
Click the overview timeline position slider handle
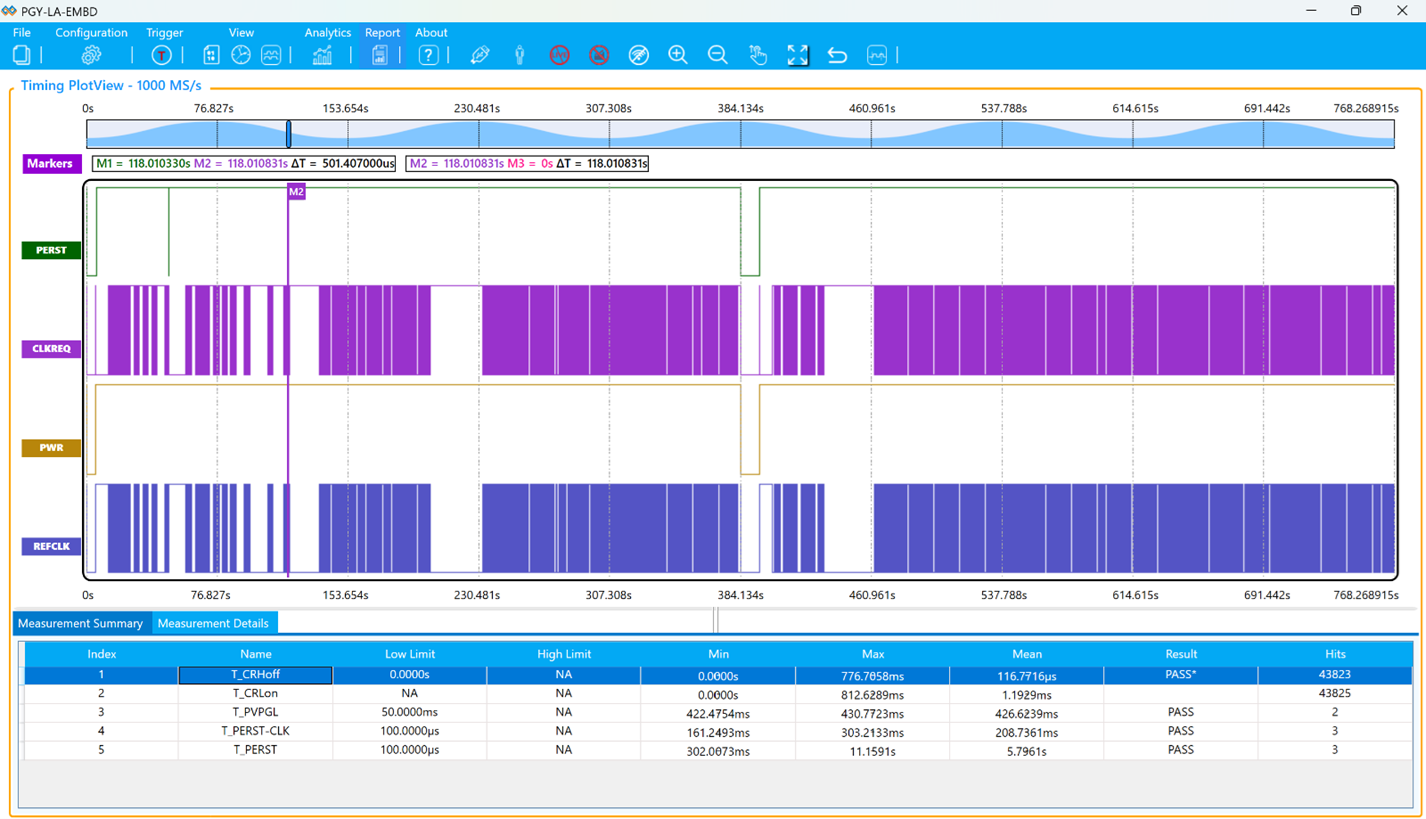tap(289, 134)
